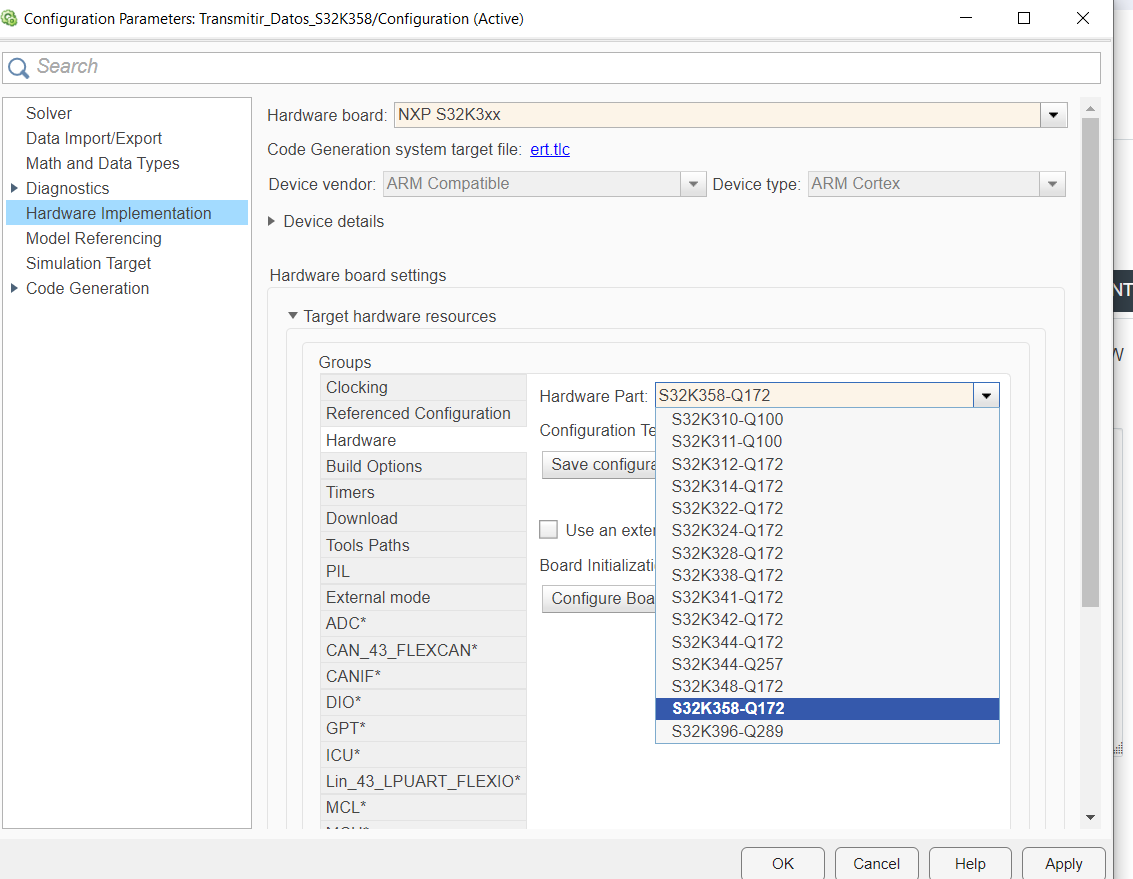Open the ert.tlc link
Image resolution: width=1133 pixels, height=879 pixels.
tap(550, 149)
